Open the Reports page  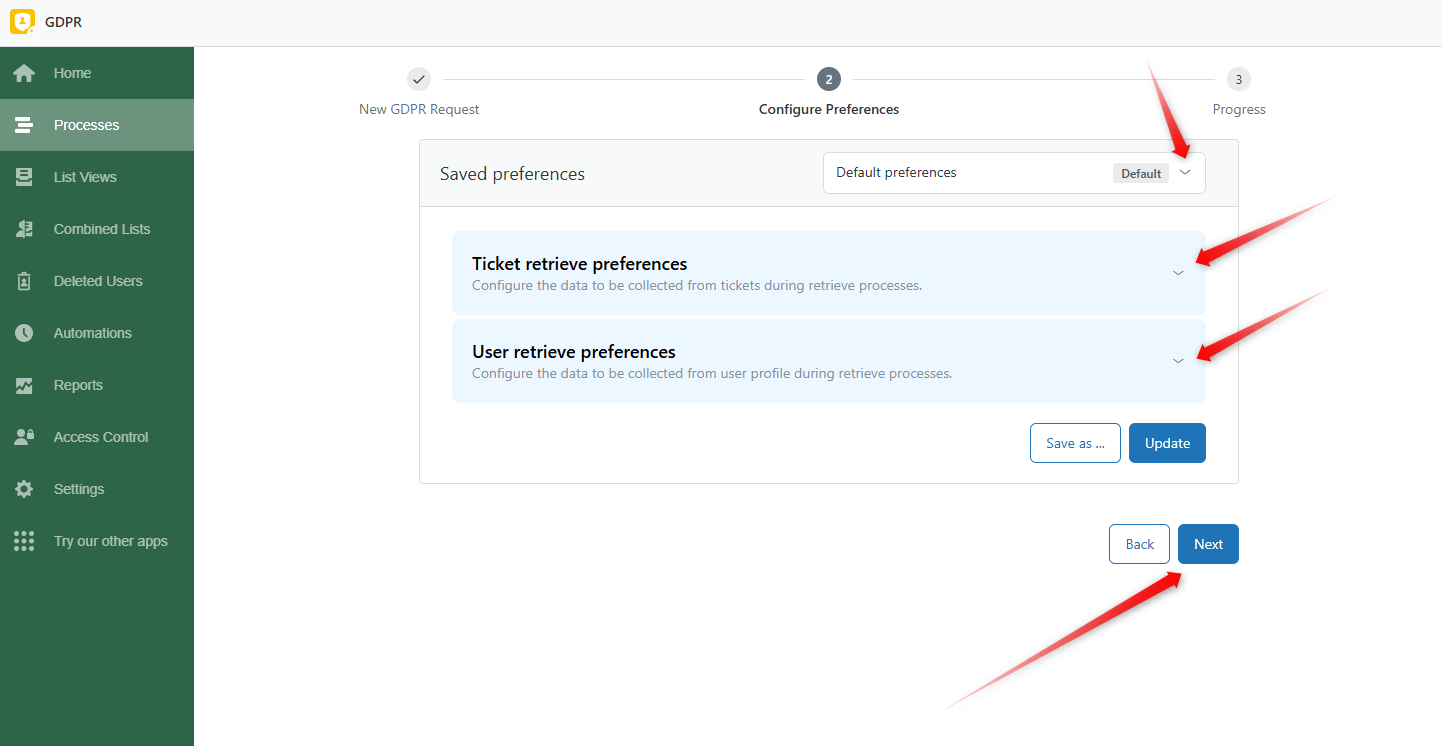click(97, 385)
